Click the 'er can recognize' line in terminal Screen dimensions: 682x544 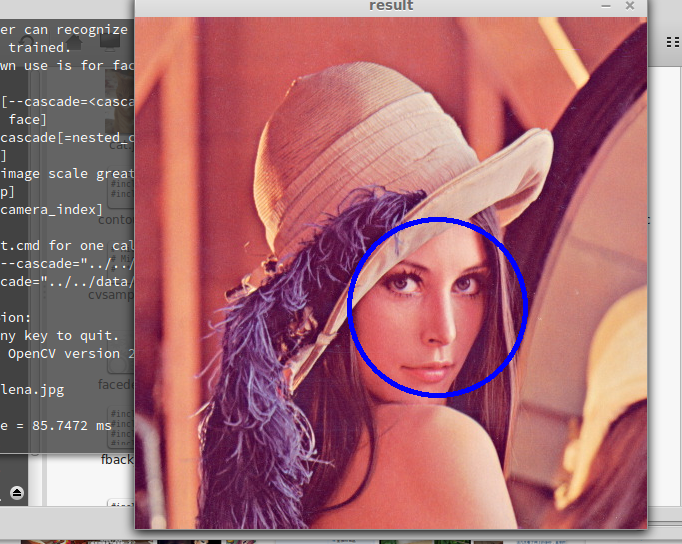(x=64, y=30)
